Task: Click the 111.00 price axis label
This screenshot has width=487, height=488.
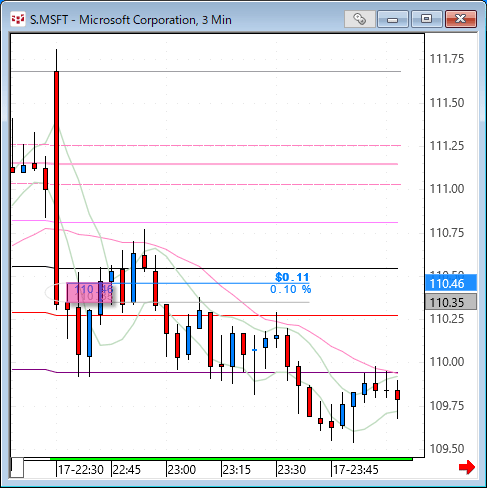Action: point(447,189)
